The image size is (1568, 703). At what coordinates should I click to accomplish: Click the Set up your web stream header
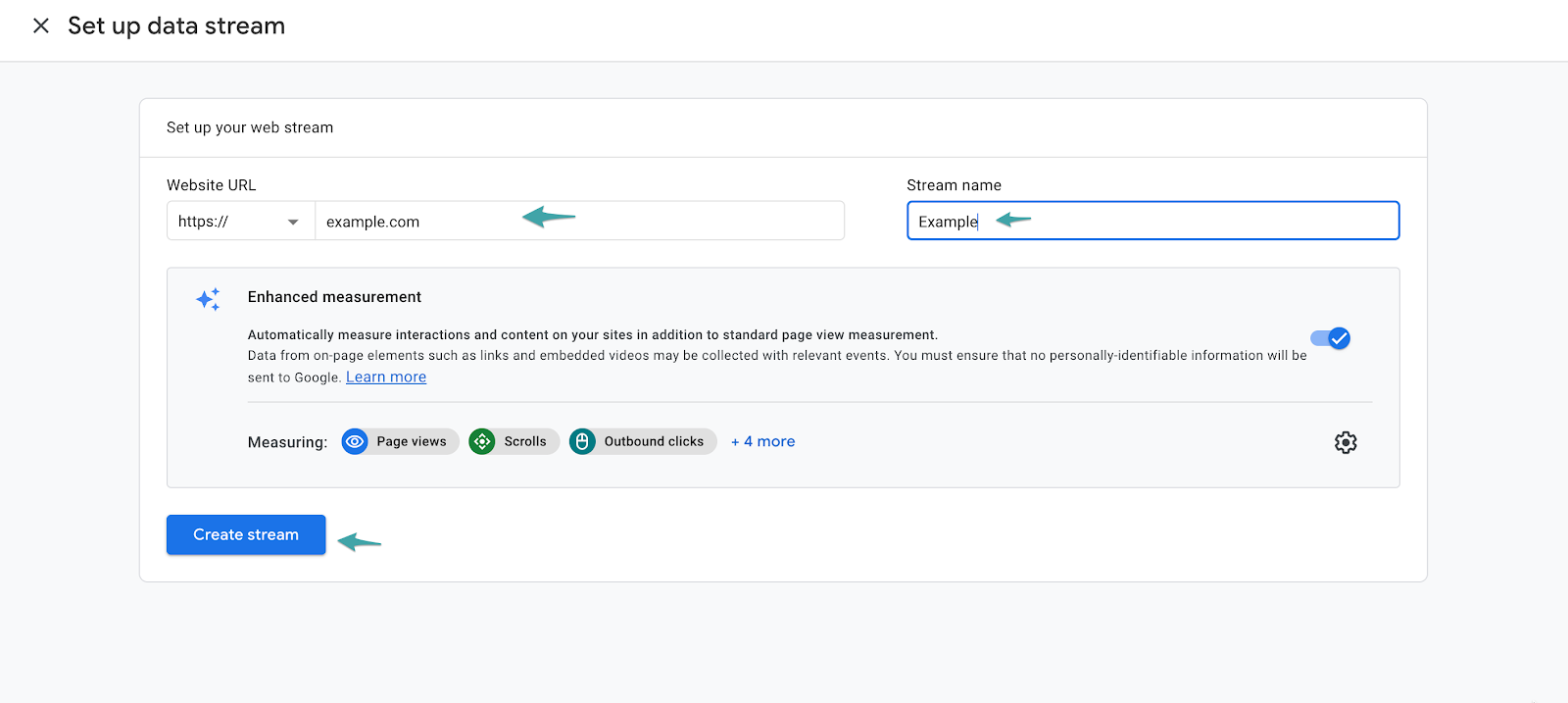tap(250, 127)
